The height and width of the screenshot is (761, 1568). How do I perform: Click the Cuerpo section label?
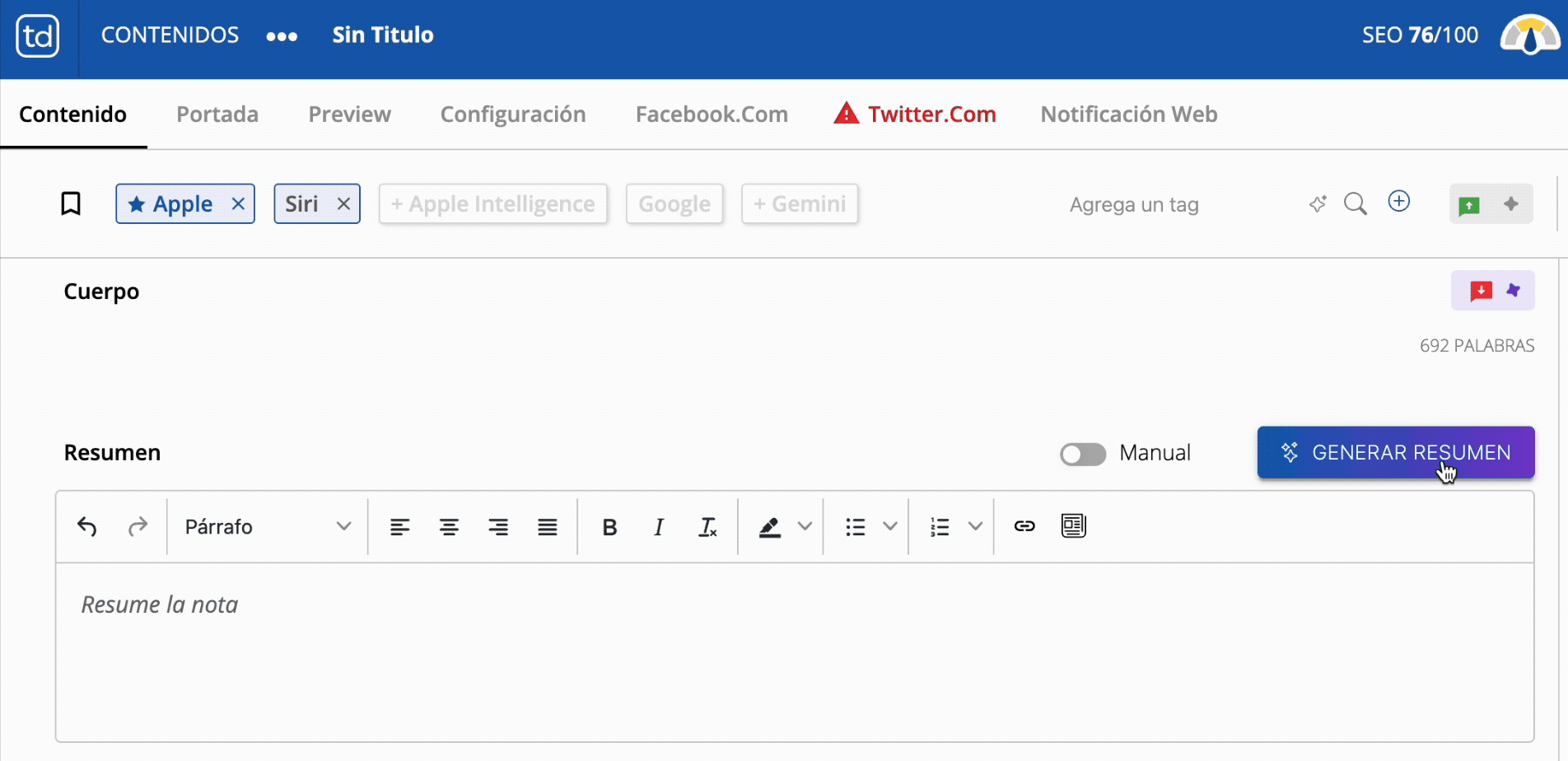(x=101, y=292)
